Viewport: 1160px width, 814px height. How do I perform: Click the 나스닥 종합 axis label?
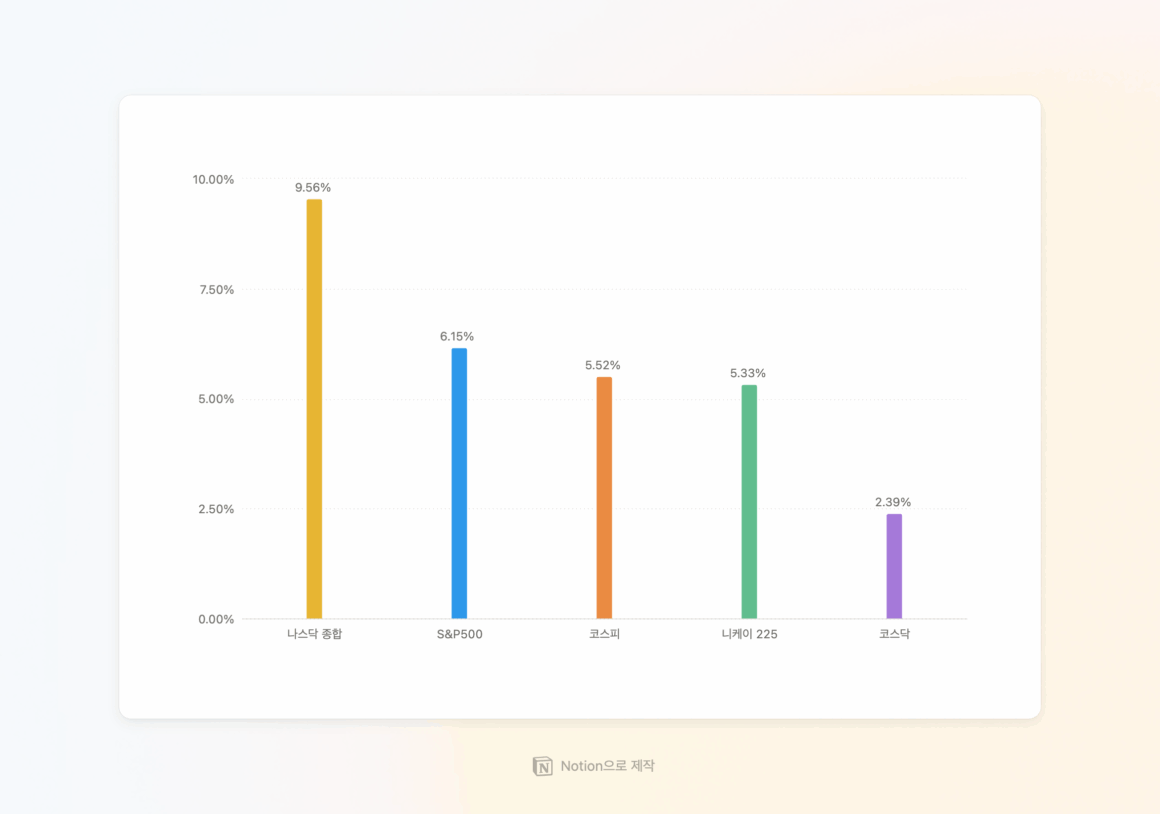[314, 634]
